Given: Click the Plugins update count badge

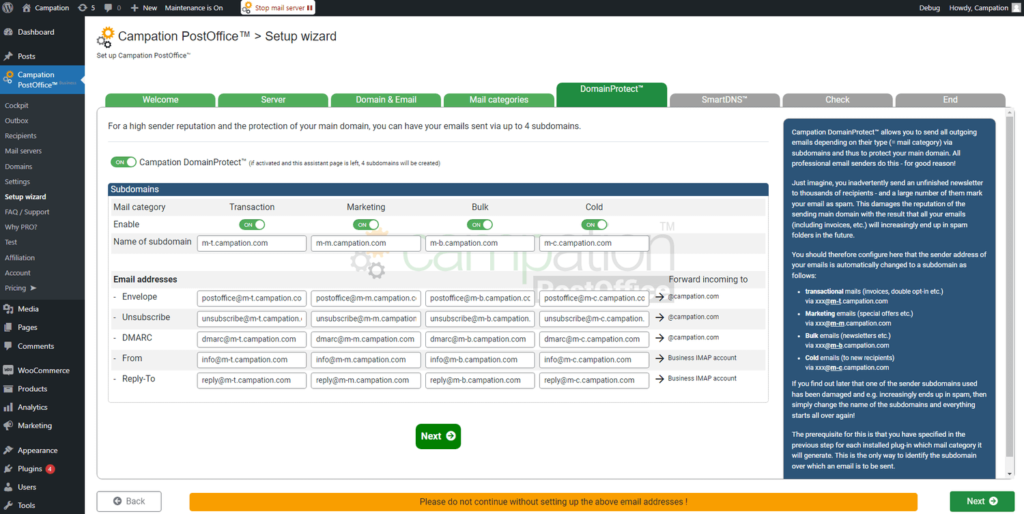Looking at the screenshot, I should click(50, 469).
